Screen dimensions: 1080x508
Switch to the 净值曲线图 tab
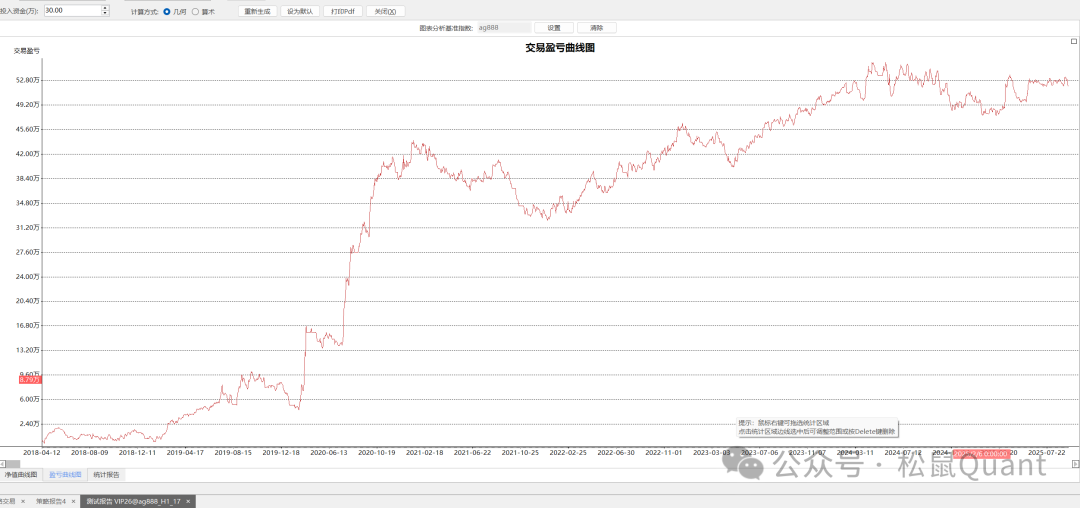coord(21,474)
